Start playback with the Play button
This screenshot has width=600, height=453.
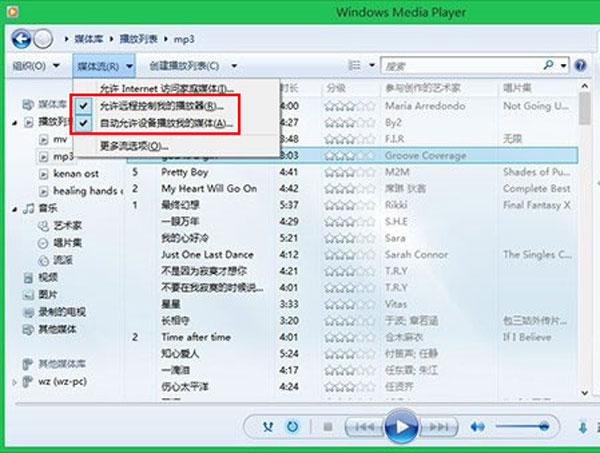(401, 426)
